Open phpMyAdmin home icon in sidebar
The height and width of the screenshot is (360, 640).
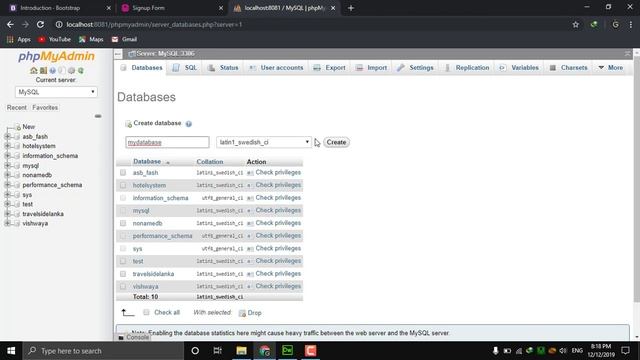click(34, 71)
